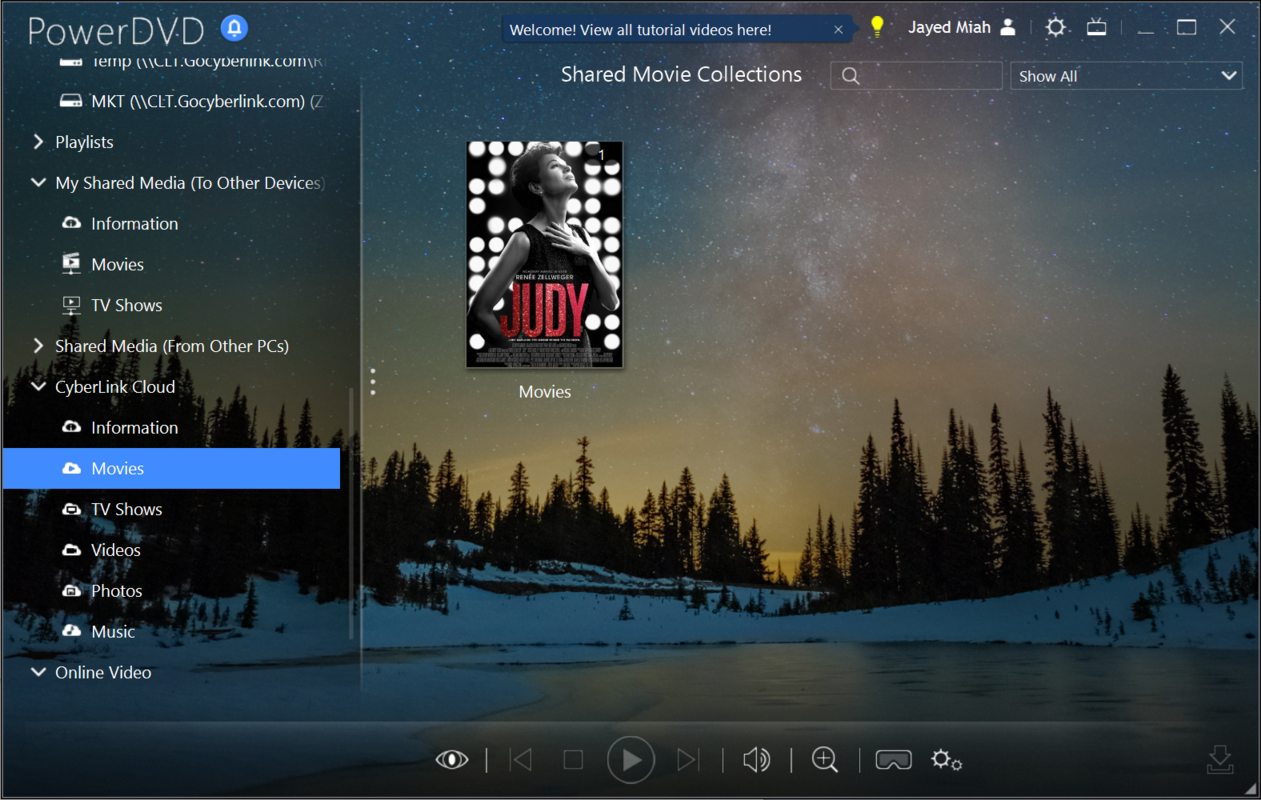This screenshot has width=1261, height=800.
Task: Mute the volume speaker
Action: coord(756,760)
